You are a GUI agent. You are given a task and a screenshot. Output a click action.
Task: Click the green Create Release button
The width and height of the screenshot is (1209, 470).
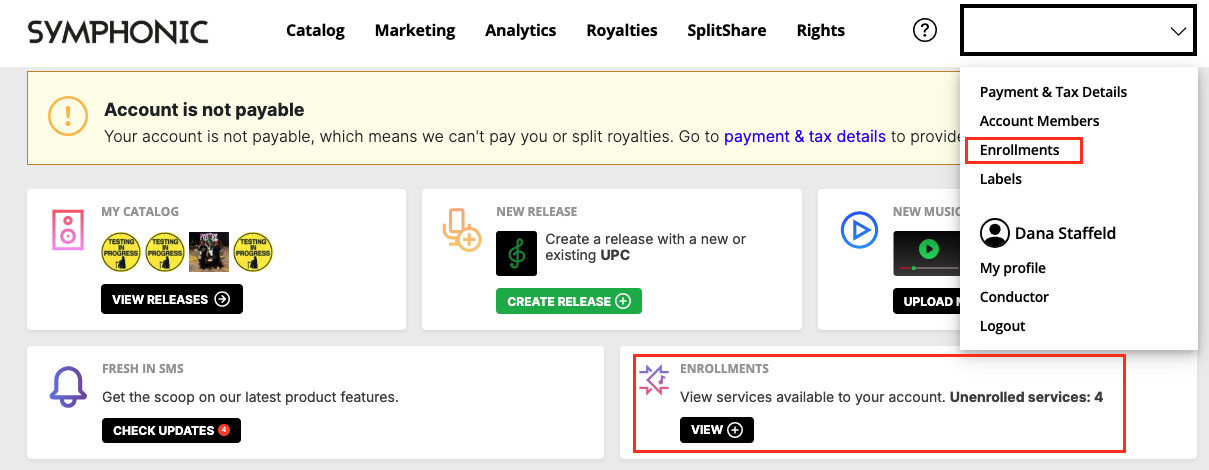tap(569, 301)
